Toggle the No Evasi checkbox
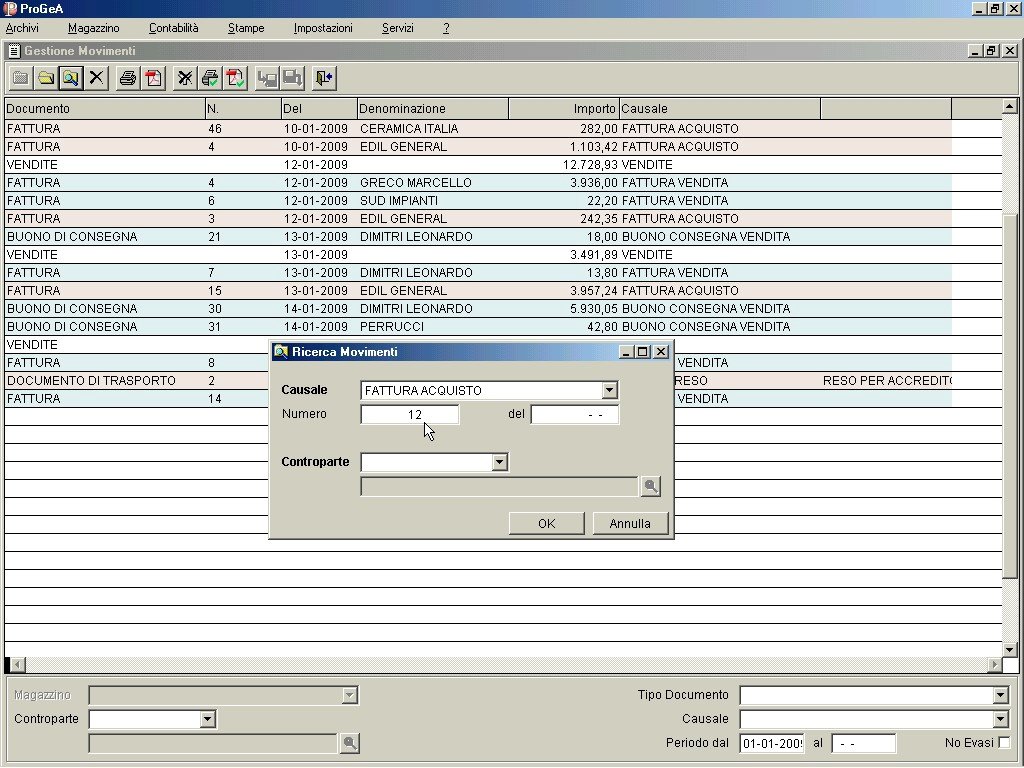 (1004, 743)
